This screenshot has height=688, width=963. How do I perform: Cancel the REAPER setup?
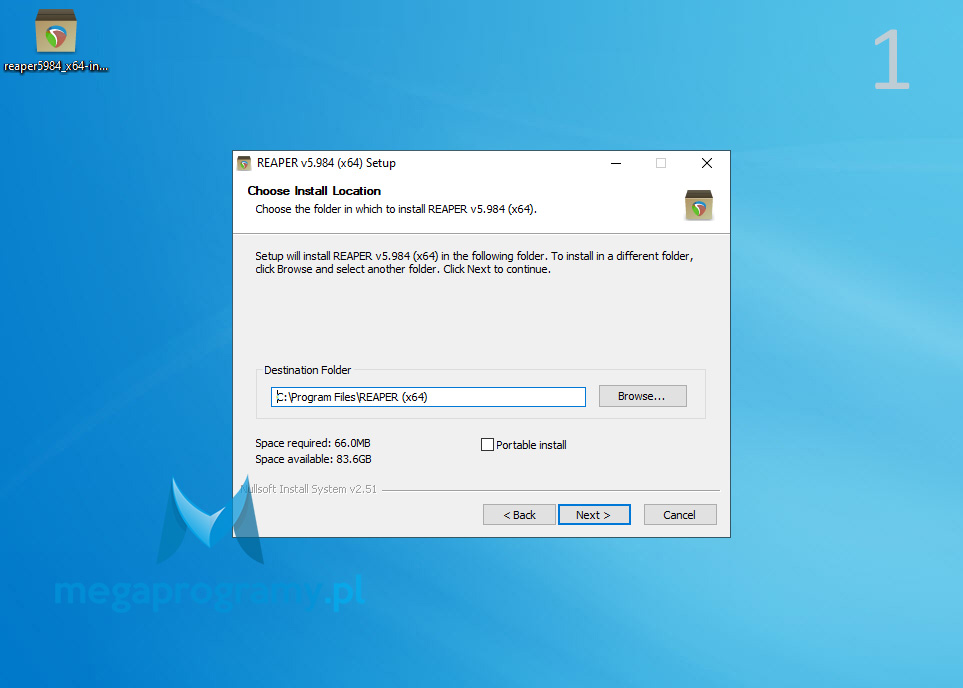pos(680,515)
